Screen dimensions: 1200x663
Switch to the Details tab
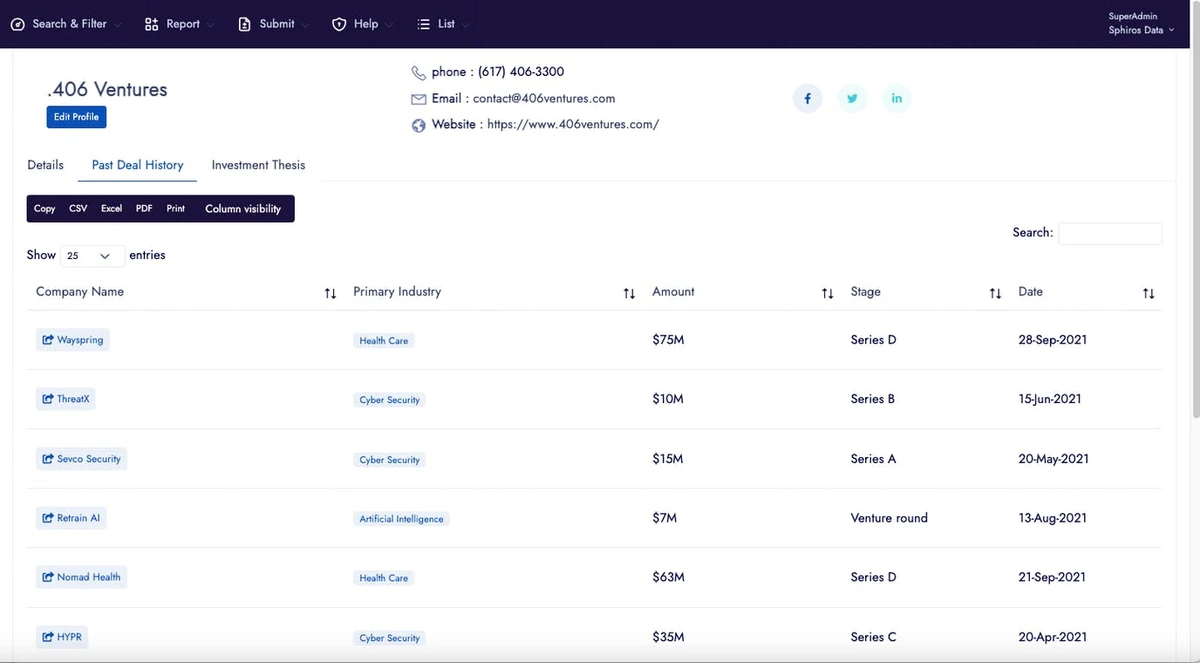coord(45,165)
